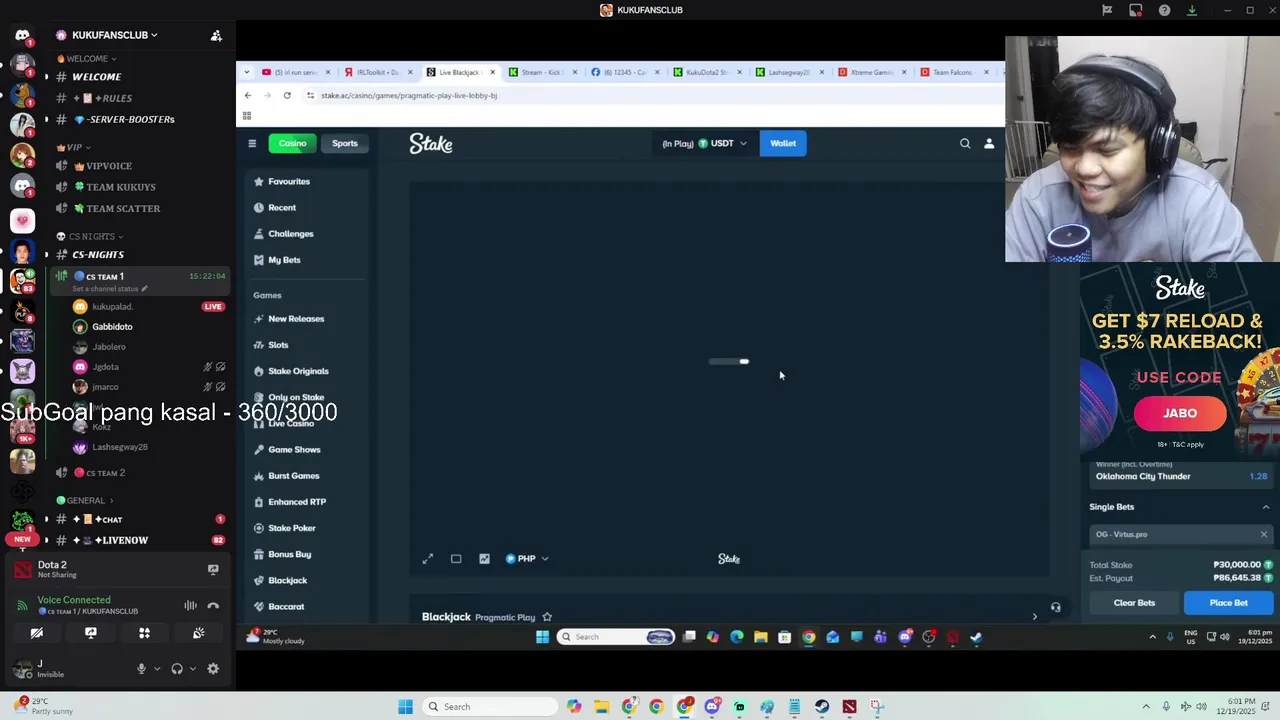Viewport: 1280px width, 720px height.
Task: Open the Stake Wallet
Action: point(783,143)
